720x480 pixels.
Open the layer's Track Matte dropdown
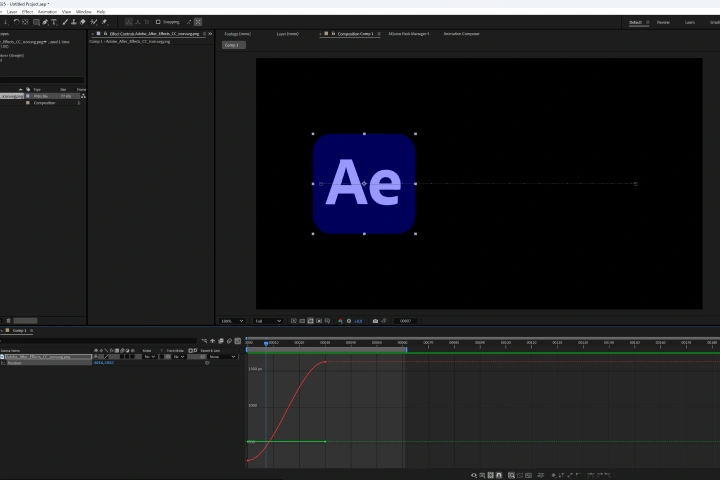179,356
